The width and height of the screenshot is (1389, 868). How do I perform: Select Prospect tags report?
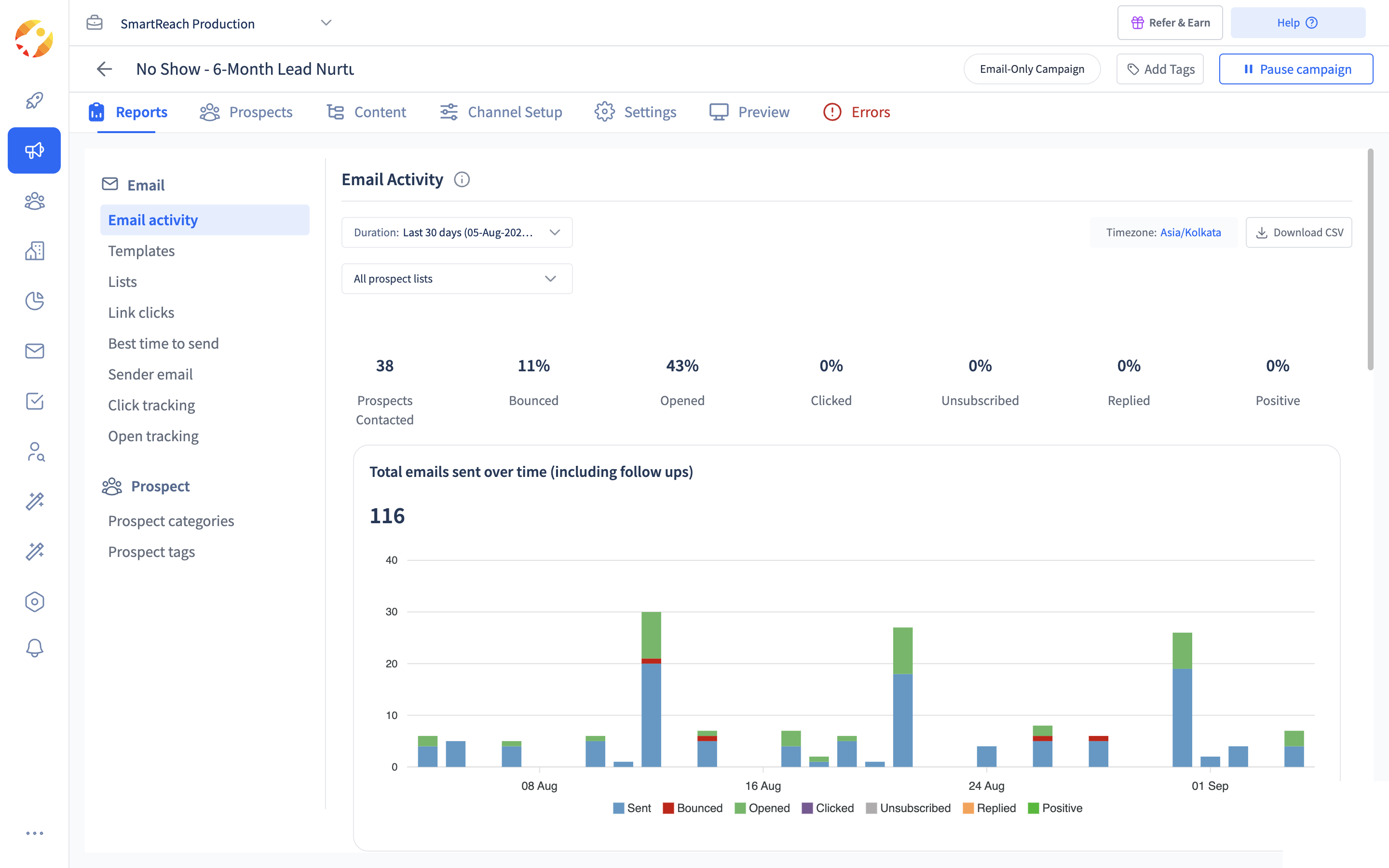[x=151, y=552]
